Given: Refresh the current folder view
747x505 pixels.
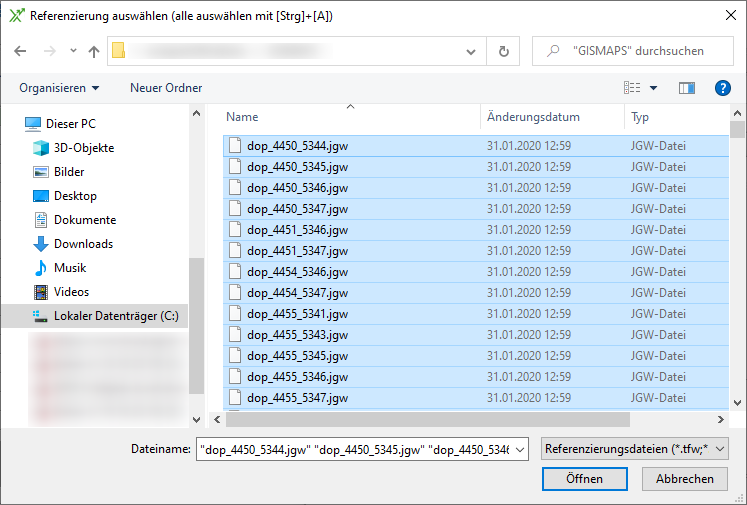Looking at the screenshot, I should [x=504, y=51].
